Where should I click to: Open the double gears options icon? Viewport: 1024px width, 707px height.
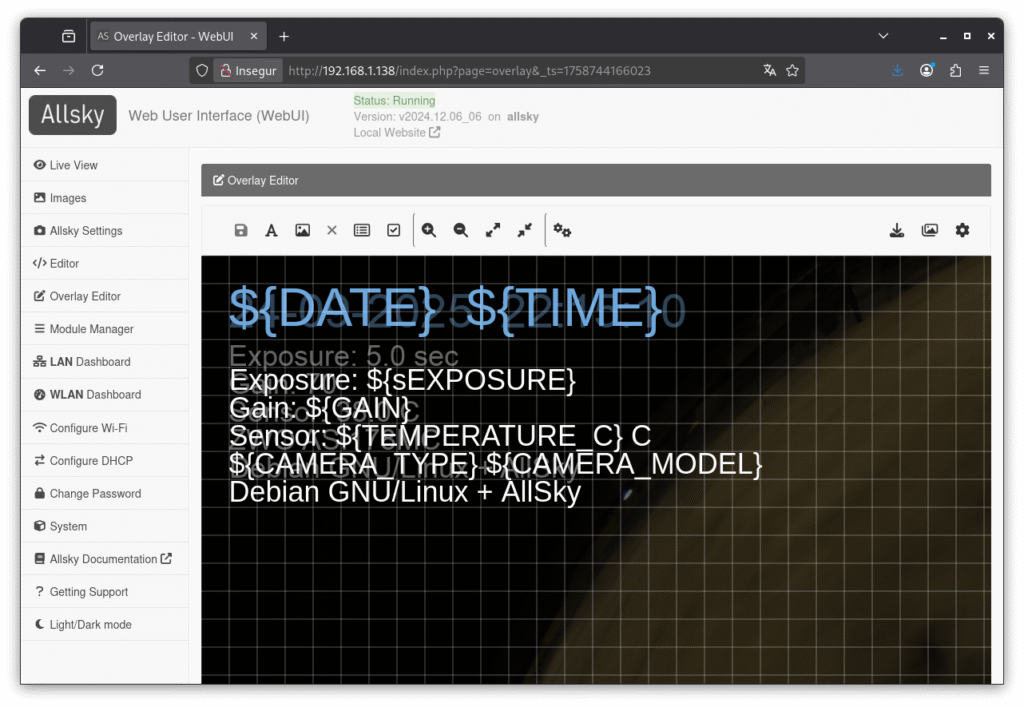coord(562,230)
